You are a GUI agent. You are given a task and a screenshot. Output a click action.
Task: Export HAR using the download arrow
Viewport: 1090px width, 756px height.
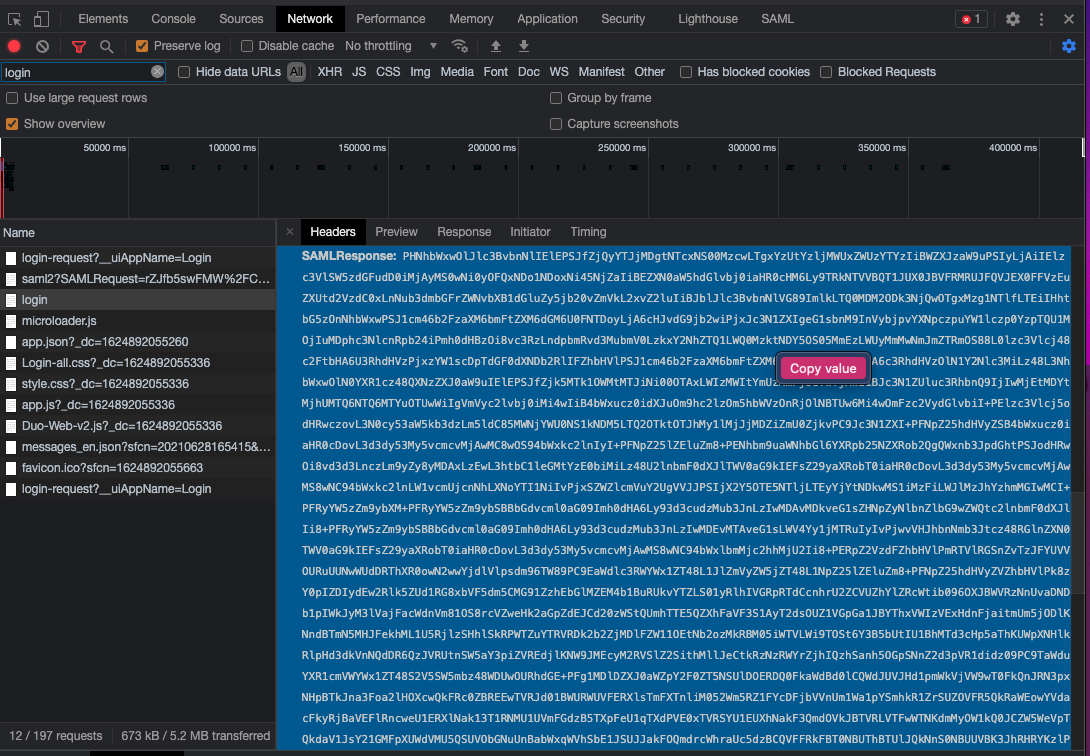click(x=523, y=45)
